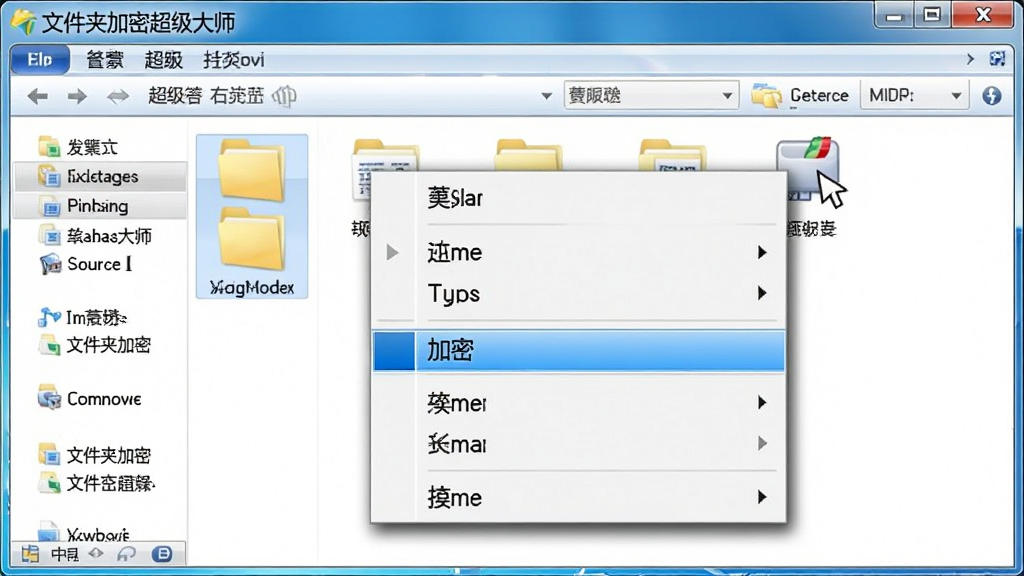
Task: Open the MIDP dropdown in the toolbar
Action: coord(914,96)
